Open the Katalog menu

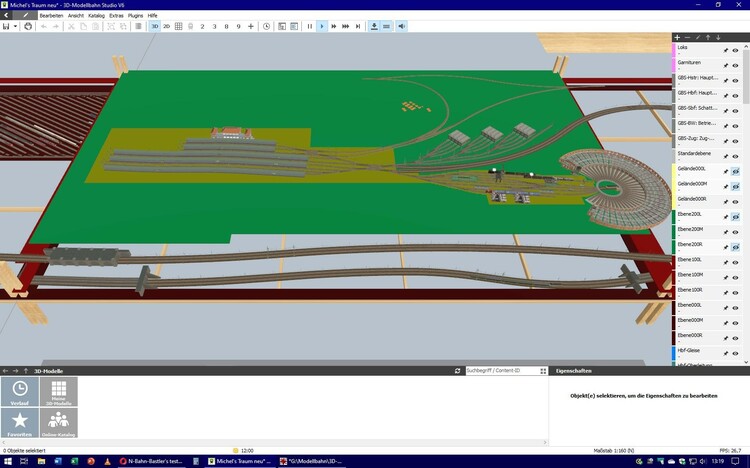click(96, 16)
